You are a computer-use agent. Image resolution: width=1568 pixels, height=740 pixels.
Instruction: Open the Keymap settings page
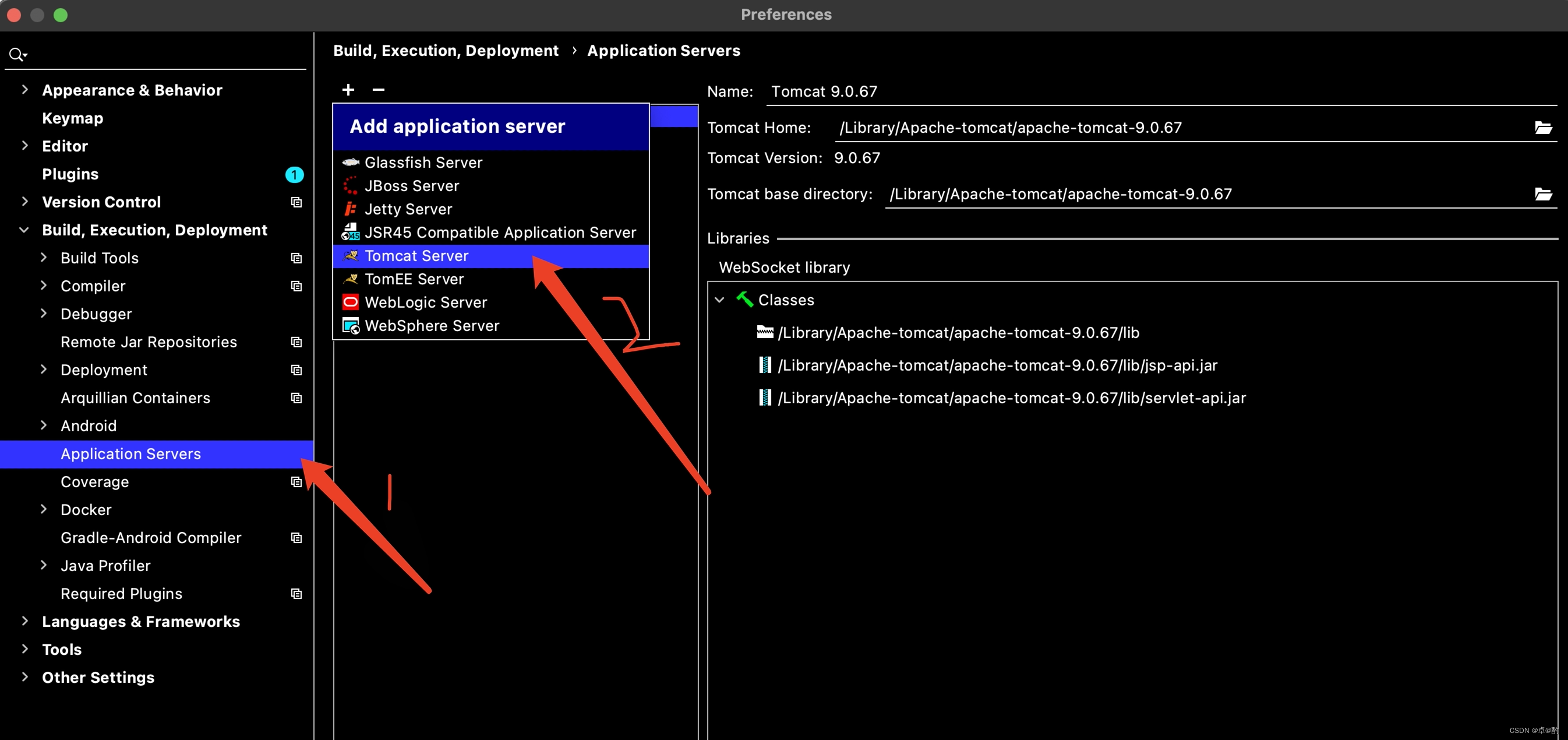(x=72, y=118)
